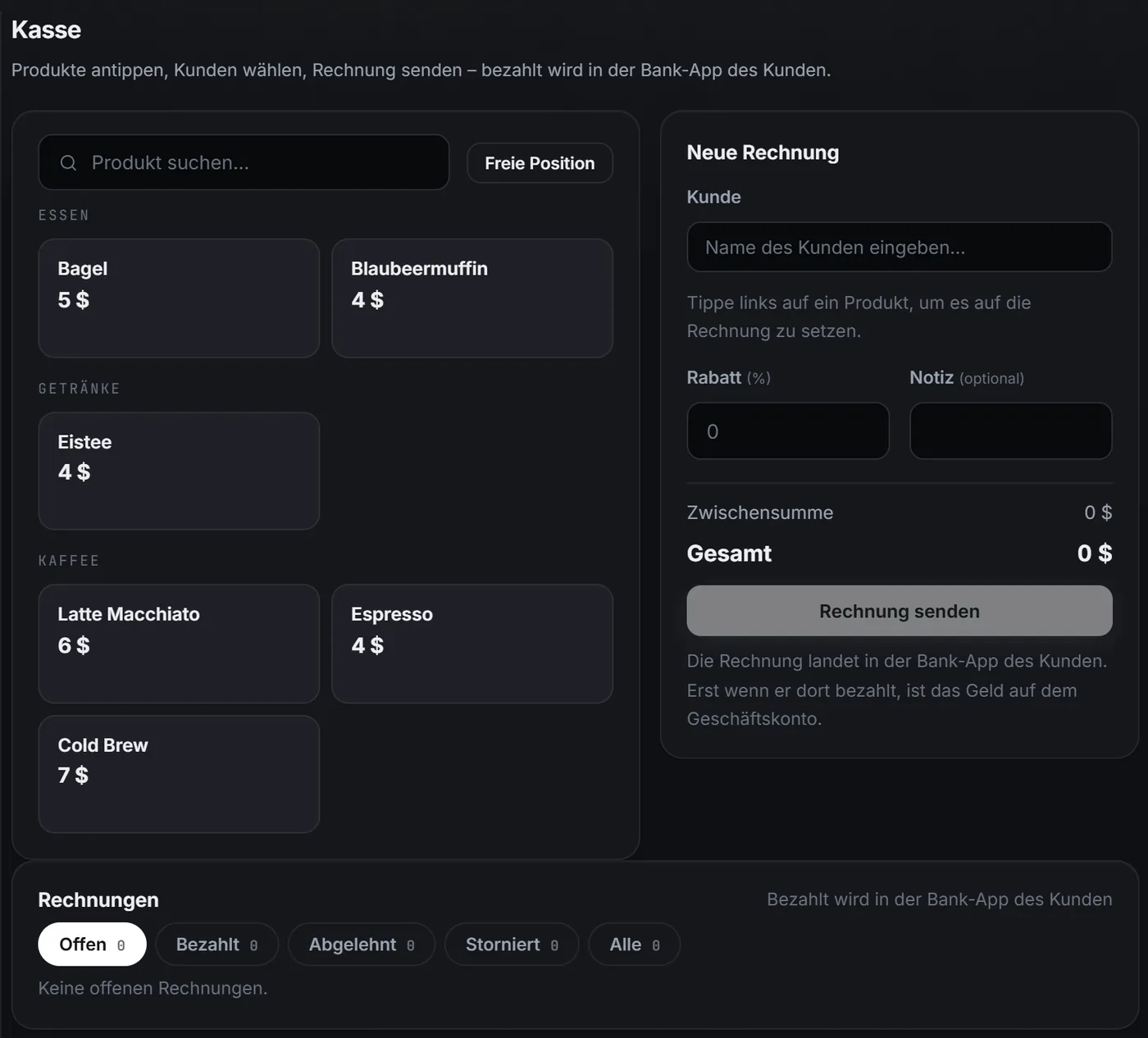This screenshot has height=1038, width=1148.
Task: Click the ESSEN category label
Action: pos(64,215)
